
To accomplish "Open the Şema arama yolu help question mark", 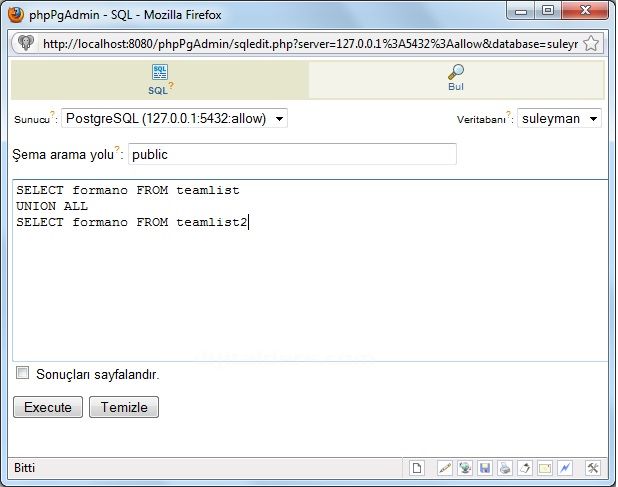I will (x=117, y=150).
